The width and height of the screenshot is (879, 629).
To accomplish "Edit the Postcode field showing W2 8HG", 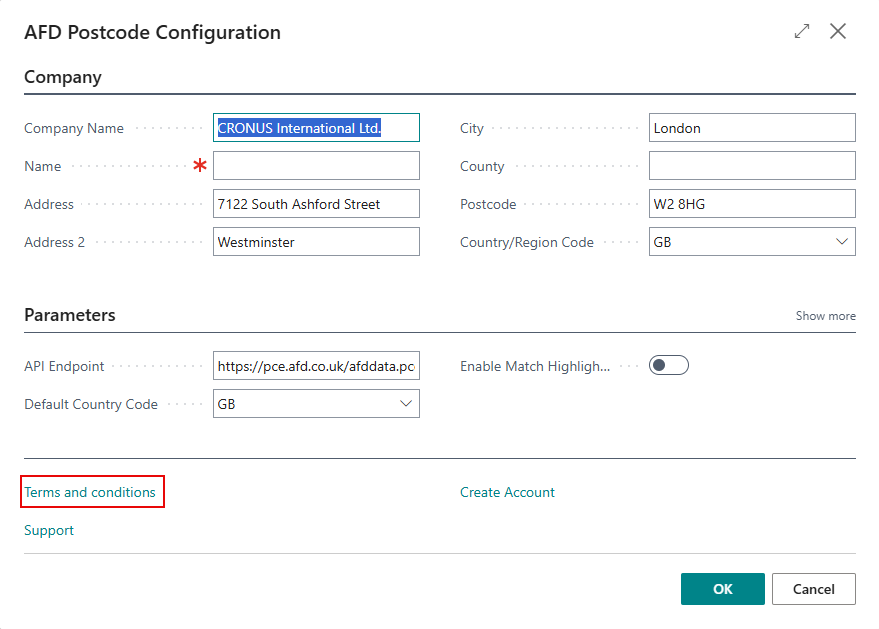I will [752, 203].
